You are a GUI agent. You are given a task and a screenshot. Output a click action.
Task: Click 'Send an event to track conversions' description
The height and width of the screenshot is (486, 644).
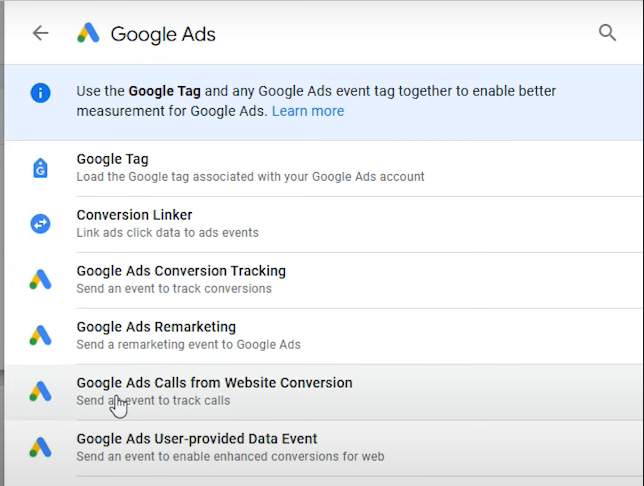(x=174, y=288)
